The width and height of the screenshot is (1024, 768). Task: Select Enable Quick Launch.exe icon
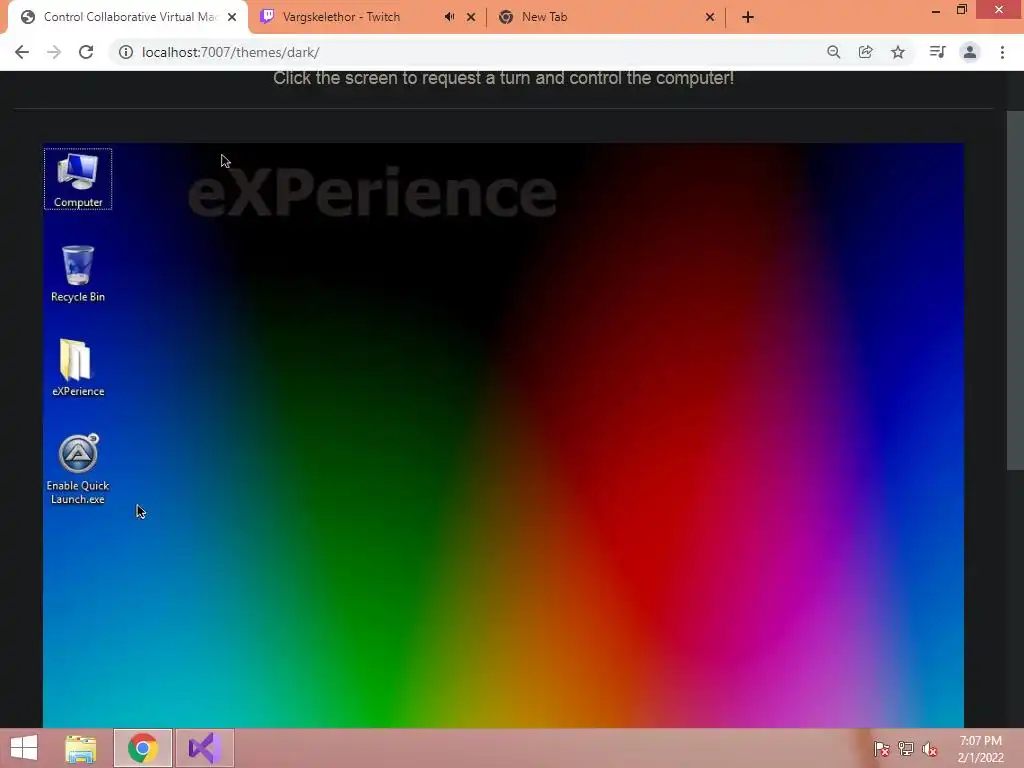[x=78, y=469]
